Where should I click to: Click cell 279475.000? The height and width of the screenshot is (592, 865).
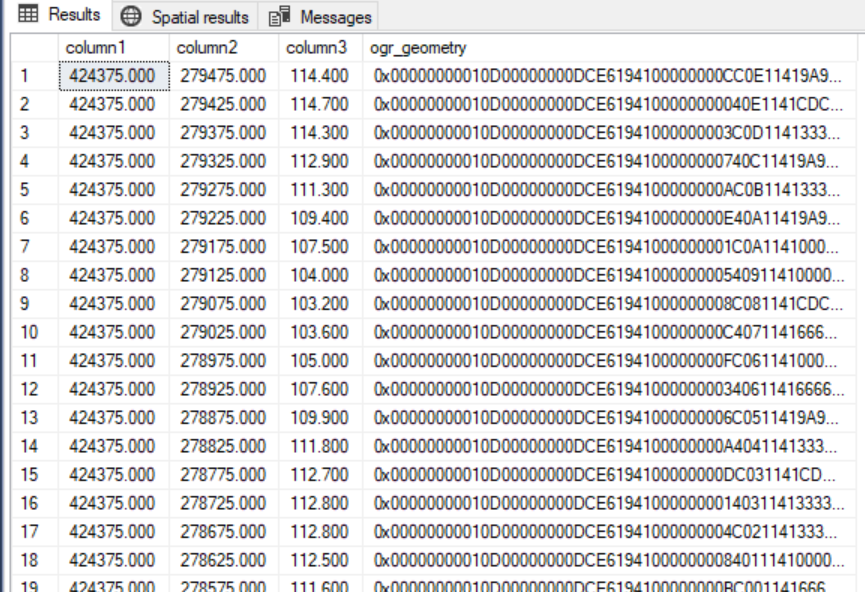pyautogui.click(x=224, y=76)
